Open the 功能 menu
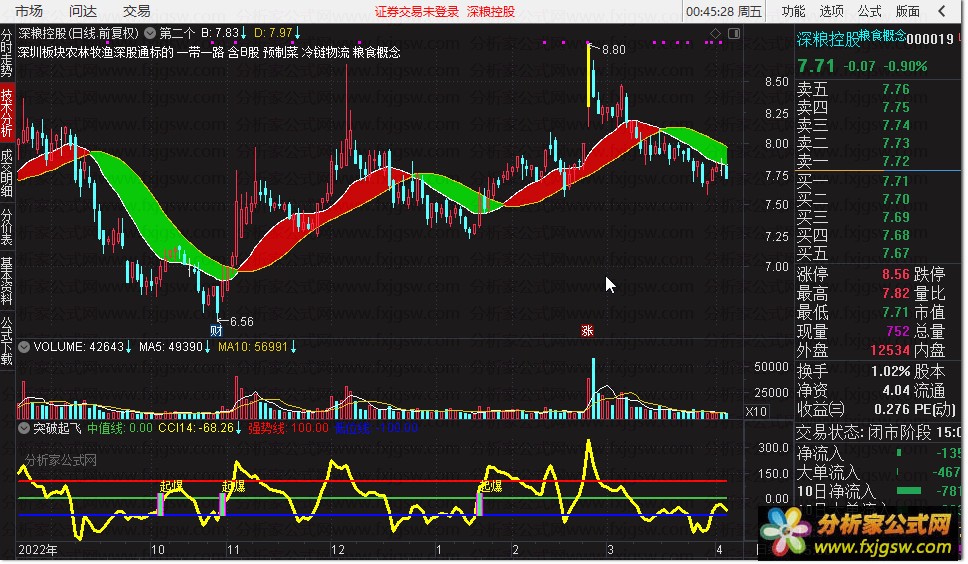This screenshot has height=564, width=968. [793, 11]
